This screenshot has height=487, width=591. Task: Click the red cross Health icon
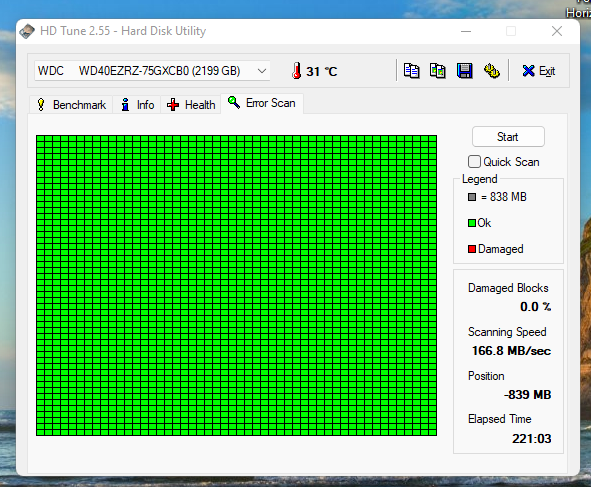point(173,104)
